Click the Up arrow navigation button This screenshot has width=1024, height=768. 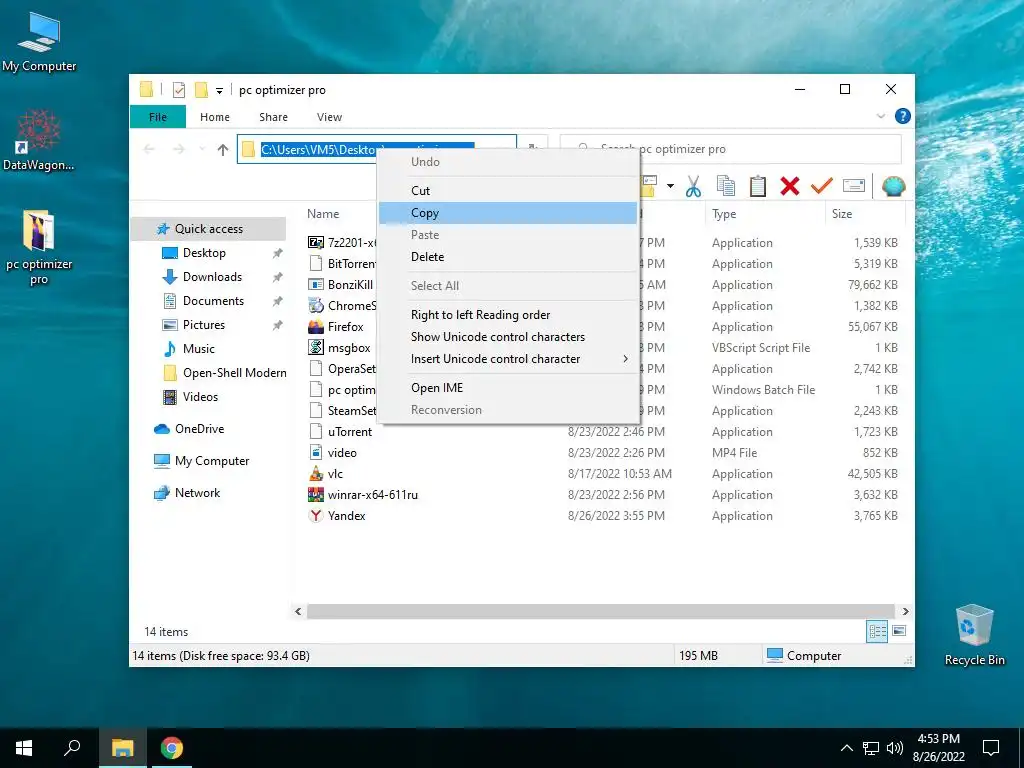(x=223, y=150)
